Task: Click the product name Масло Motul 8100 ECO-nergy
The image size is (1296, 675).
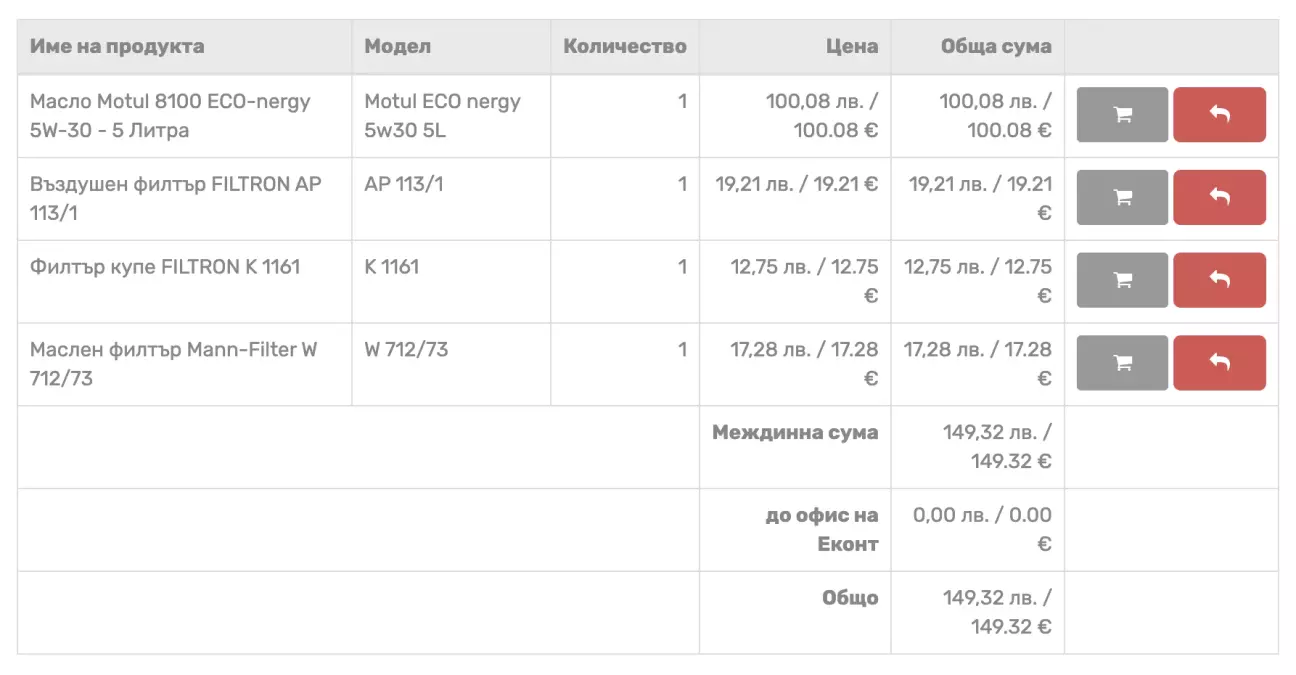Action: tap(170, 115)
